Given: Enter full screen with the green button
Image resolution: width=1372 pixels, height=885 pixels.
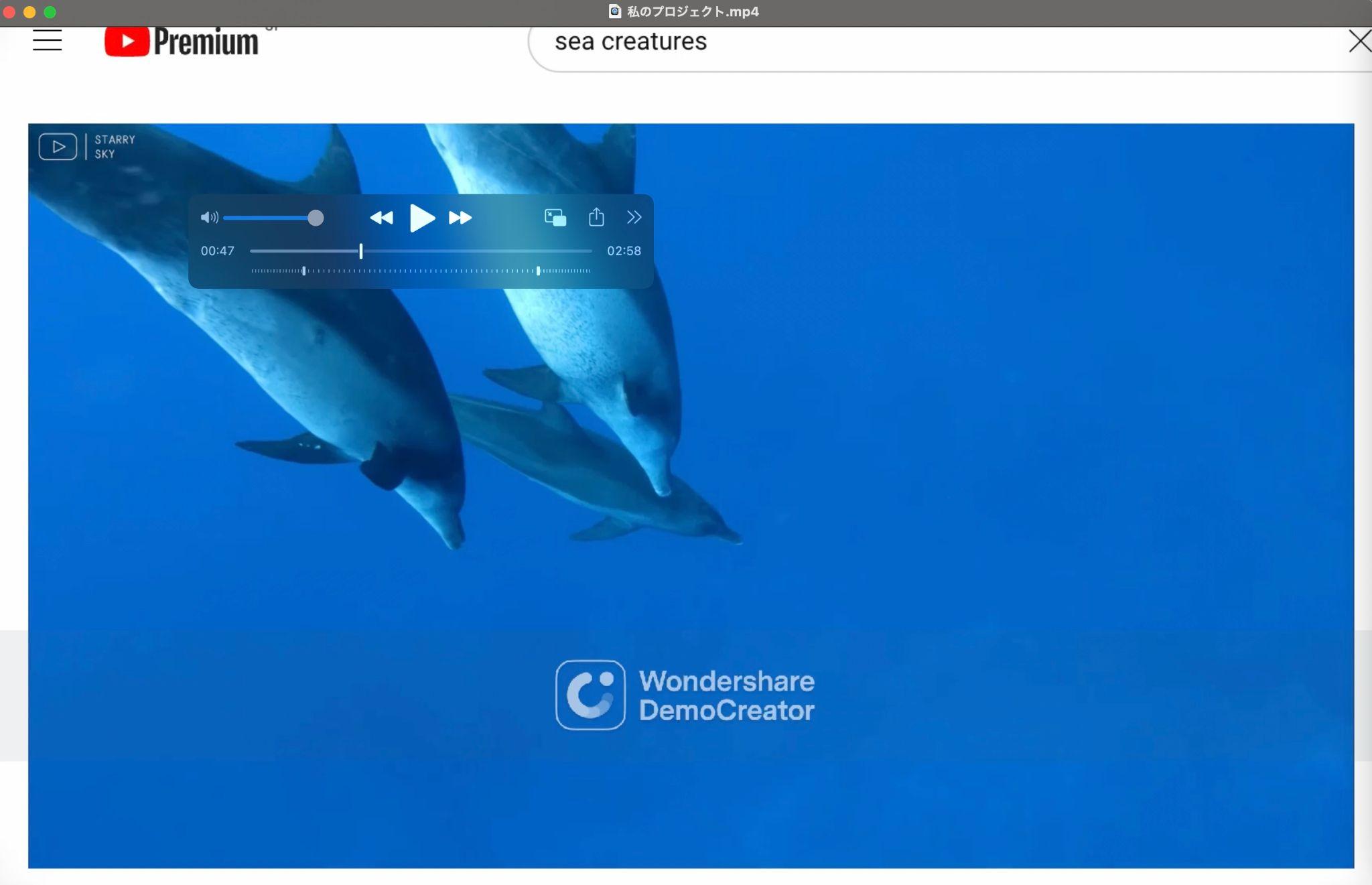Looking at the screenshot, I should (x=50, y=12).
